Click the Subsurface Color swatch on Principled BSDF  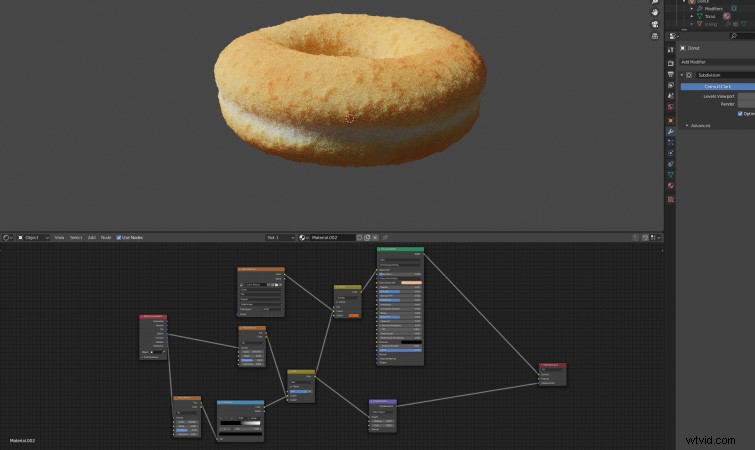(x=411, y=283)
